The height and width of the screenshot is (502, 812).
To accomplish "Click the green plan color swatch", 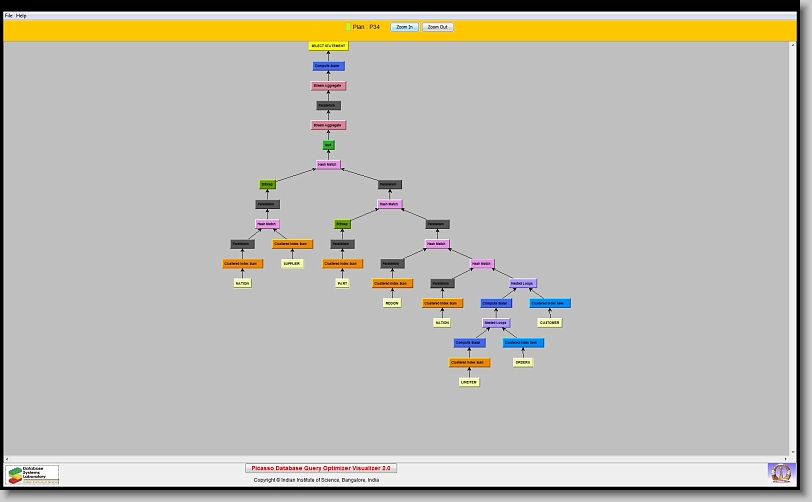I will [x=348, y=27].
